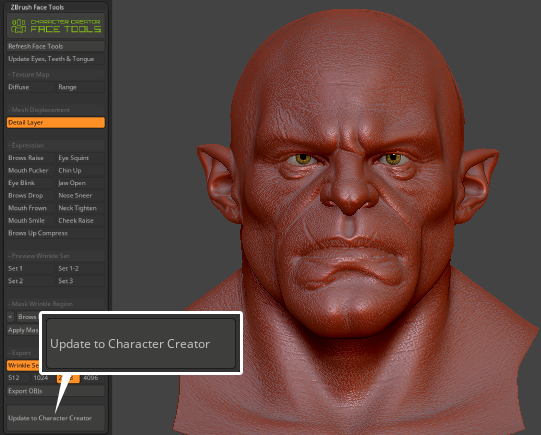Preview wrinkle Set 1
This screenshot has width=541, height=435.
(x=31, y=268)
